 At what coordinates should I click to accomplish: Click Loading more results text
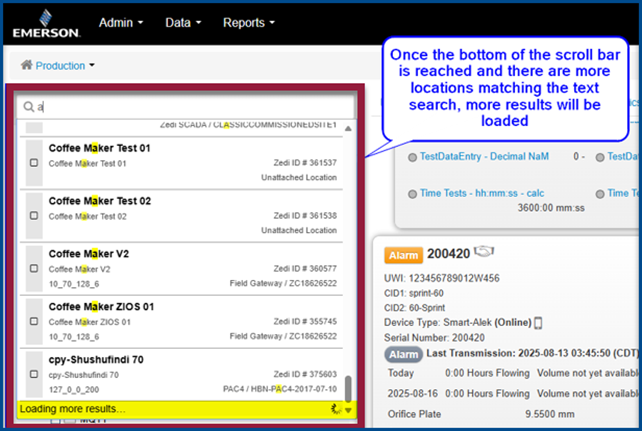coord(72,409)
